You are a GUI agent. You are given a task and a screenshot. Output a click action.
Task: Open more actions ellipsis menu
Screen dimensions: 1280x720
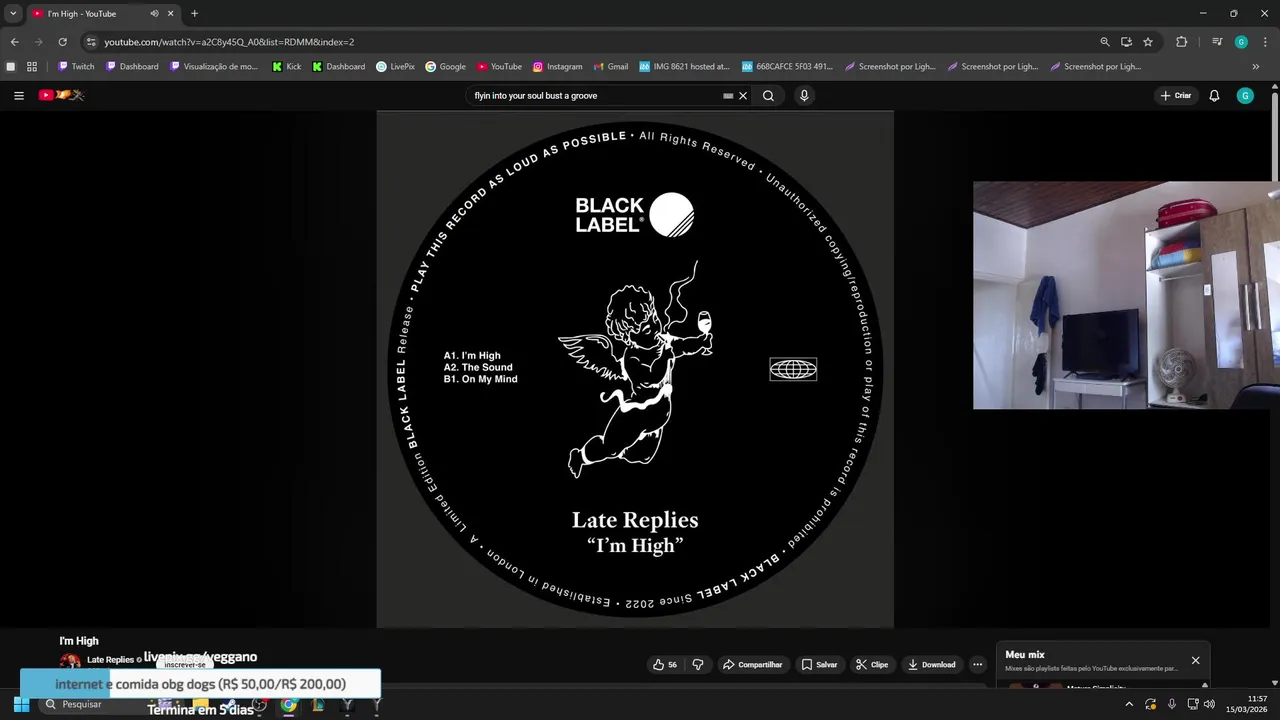click(x=978, y=664)
